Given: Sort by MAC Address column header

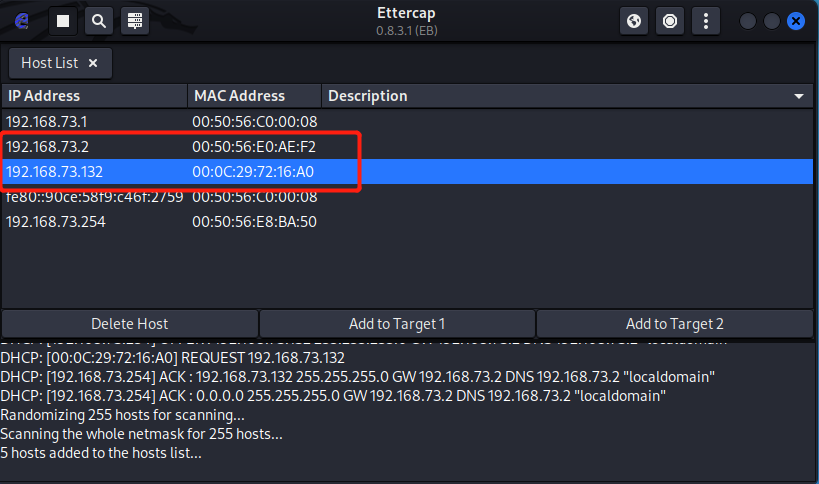Looking at the screenshot, I should pos(254,96).
